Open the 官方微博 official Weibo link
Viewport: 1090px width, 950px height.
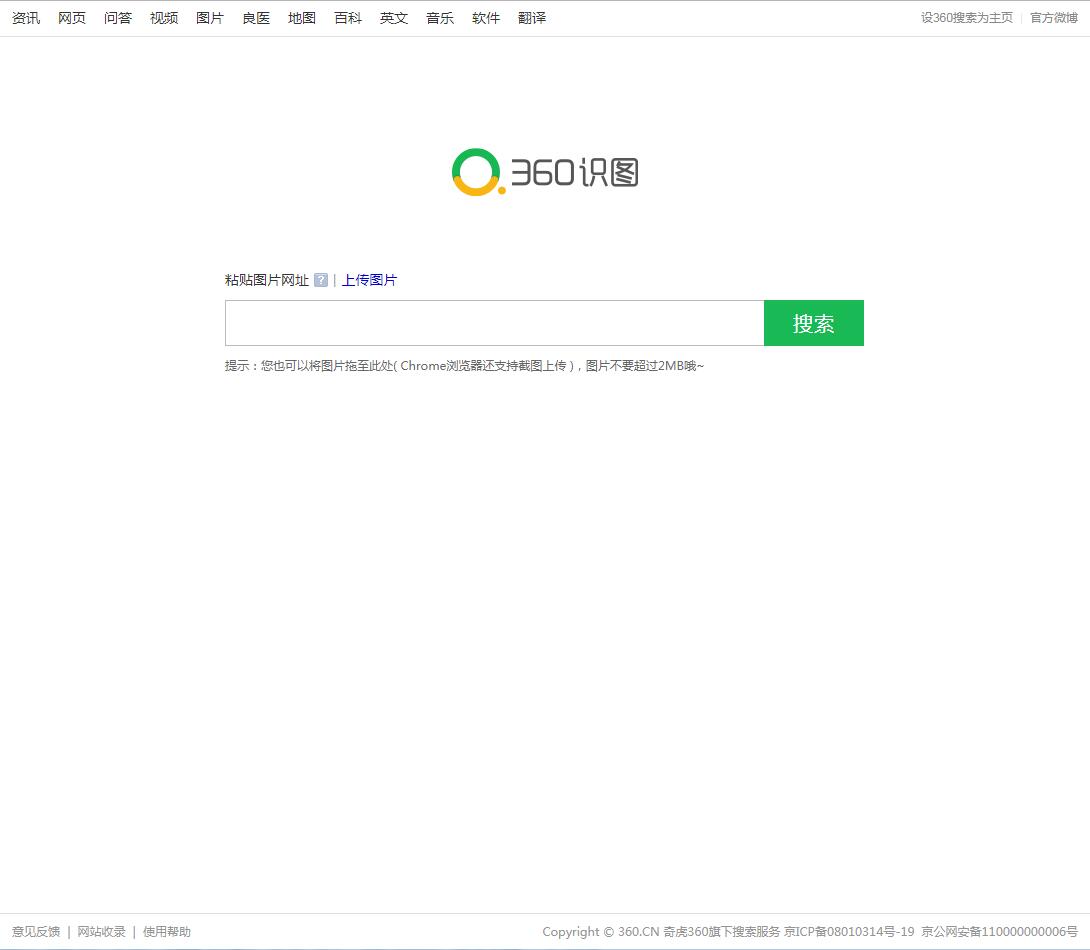(1054, 18)
